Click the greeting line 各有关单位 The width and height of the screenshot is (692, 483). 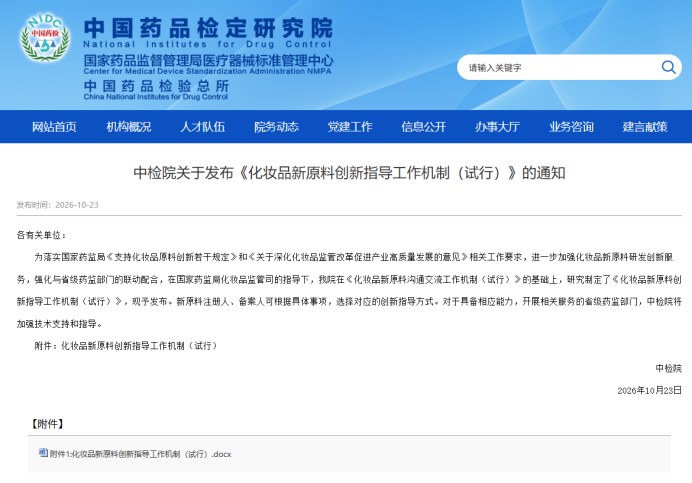[41, 235]
